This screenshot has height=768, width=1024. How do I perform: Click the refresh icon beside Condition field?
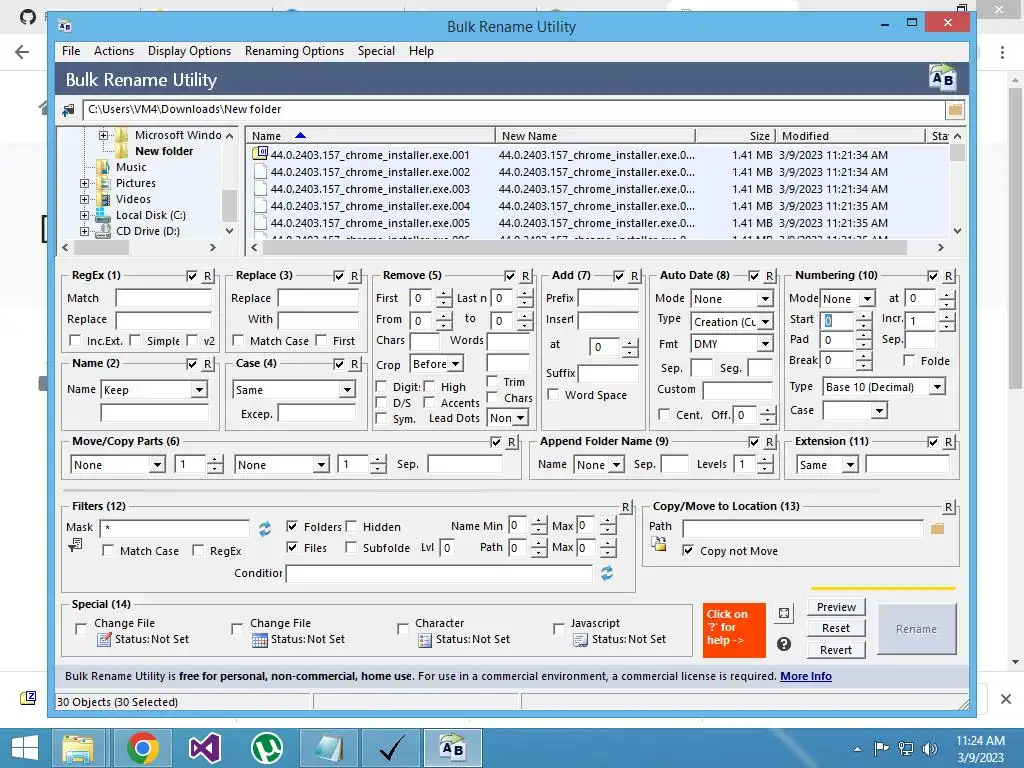click(607, 573)
